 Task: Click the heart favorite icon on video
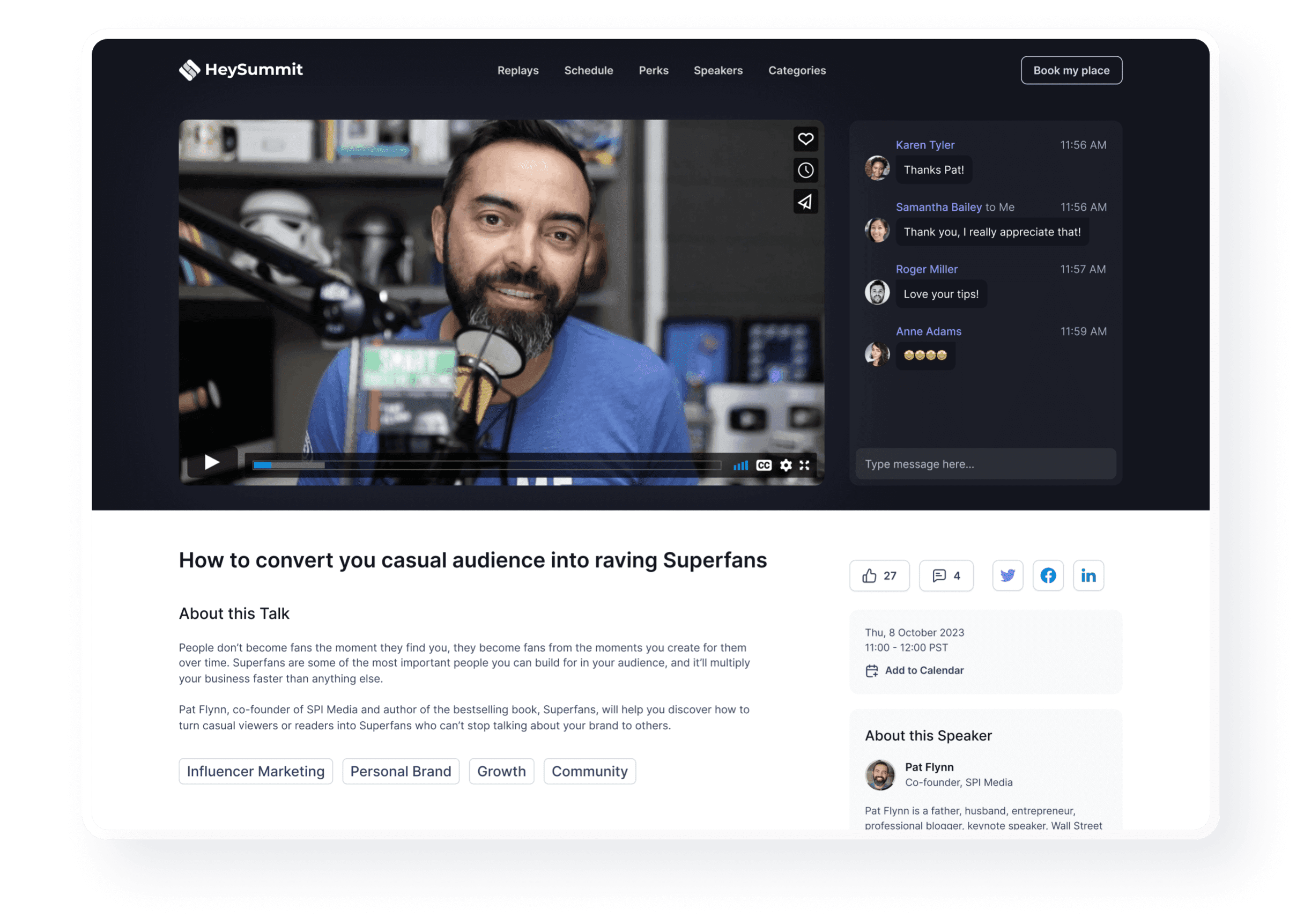point(805,139)
